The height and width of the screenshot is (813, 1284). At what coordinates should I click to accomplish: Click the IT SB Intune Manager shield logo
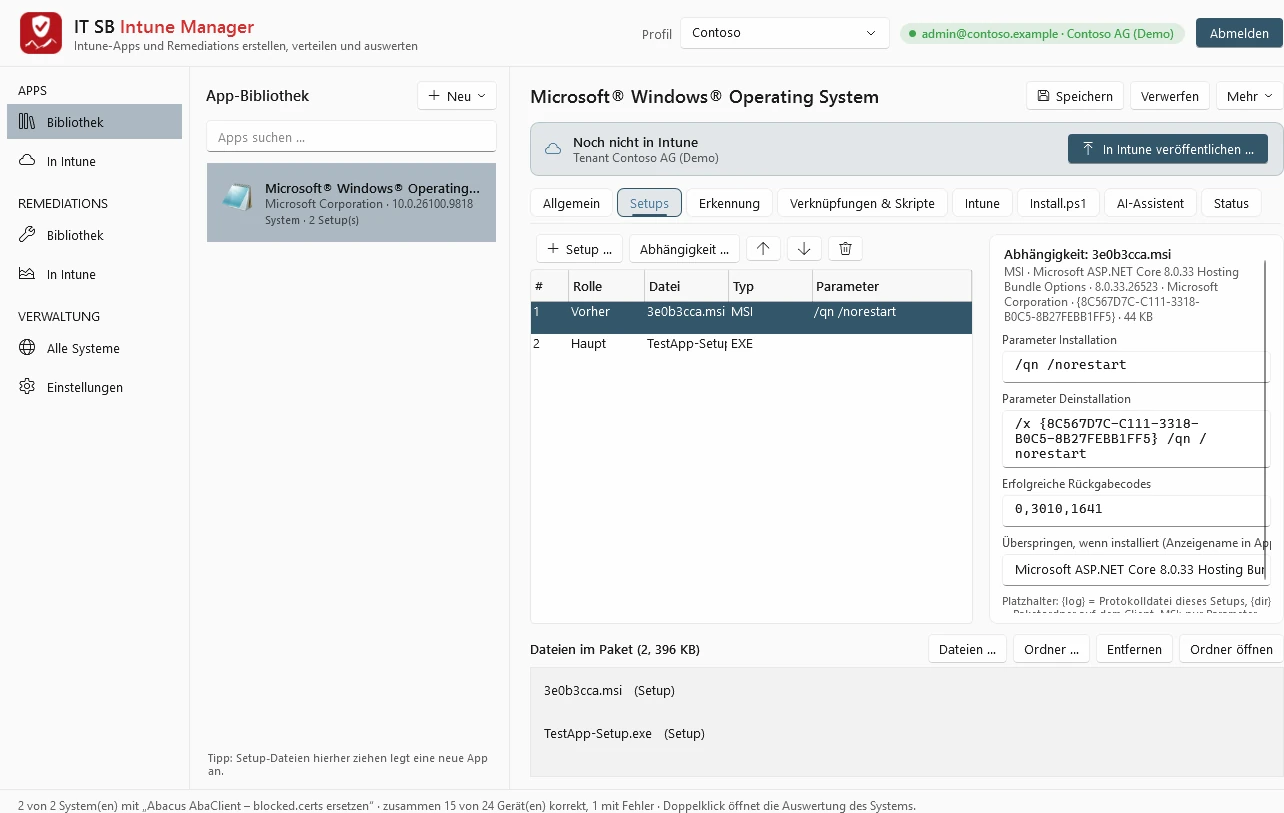(x=41, y=33)
